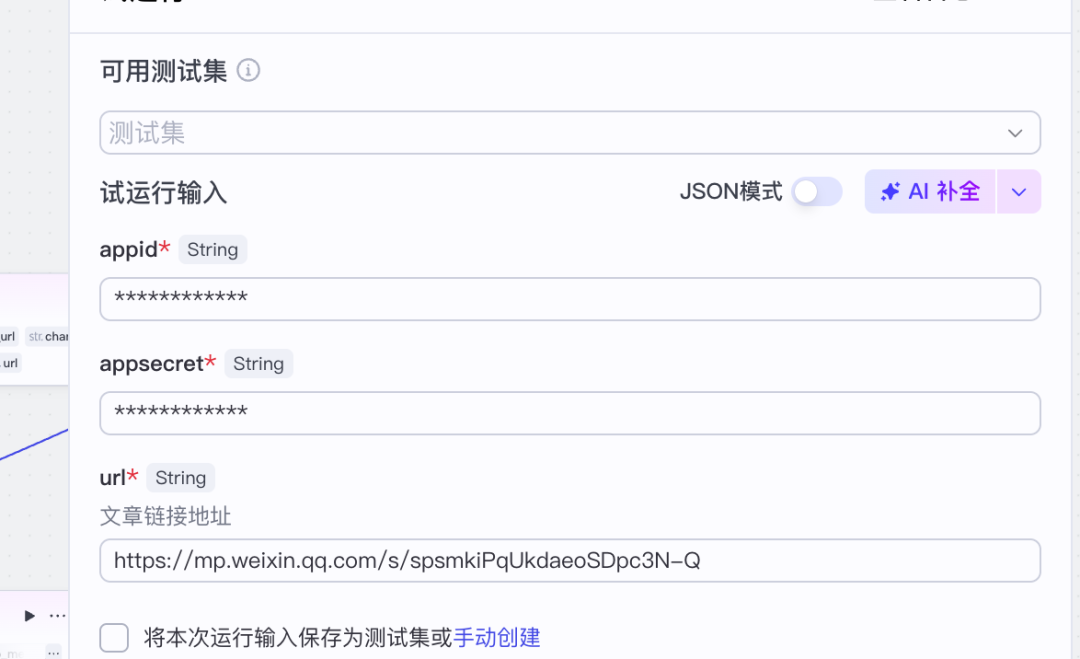Click the appid input field
Image resolution: width=1080 pixels, height=659 pixels.
[x=569, y=299]
